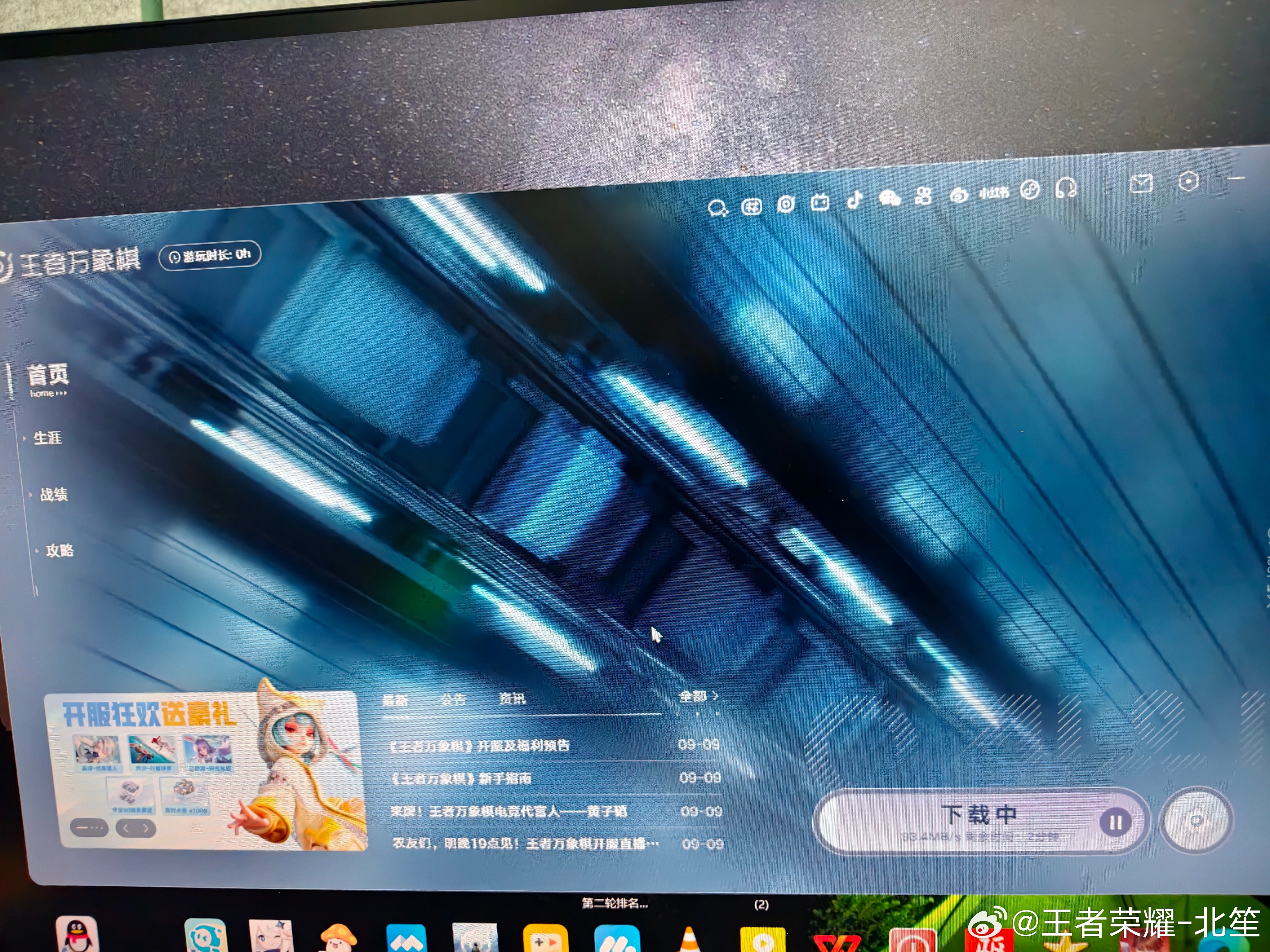1270x952 pixels.
Task: Open the 电竞代言人 spokesperson news article
Action: pos(557,811)
